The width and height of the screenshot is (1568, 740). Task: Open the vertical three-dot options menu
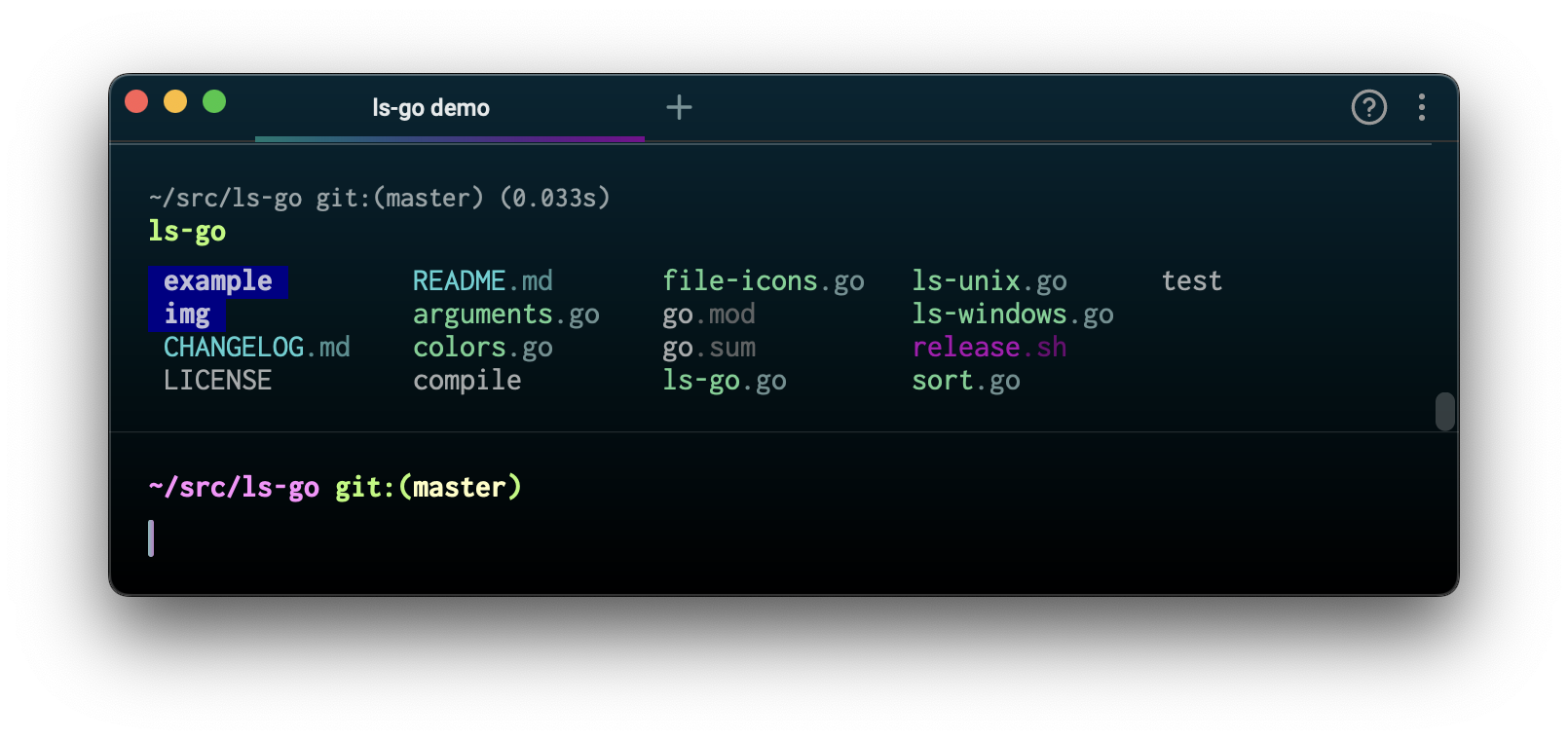(1422, 107)
